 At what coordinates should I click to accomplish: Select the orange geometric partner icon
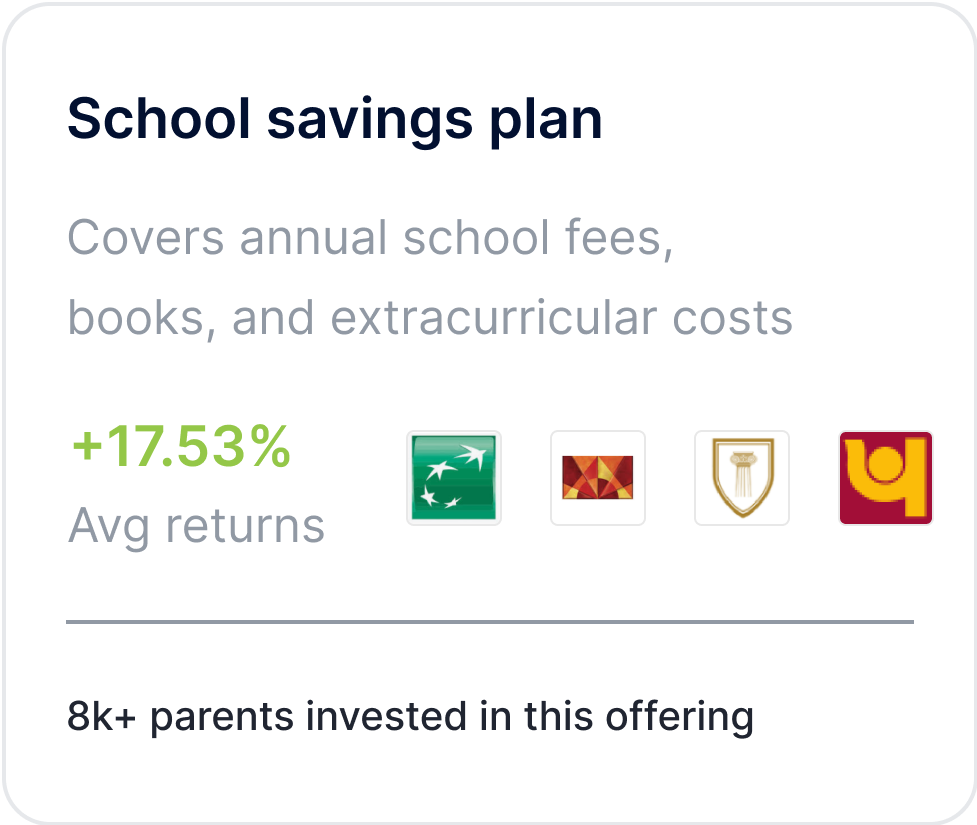coord(598,478)
